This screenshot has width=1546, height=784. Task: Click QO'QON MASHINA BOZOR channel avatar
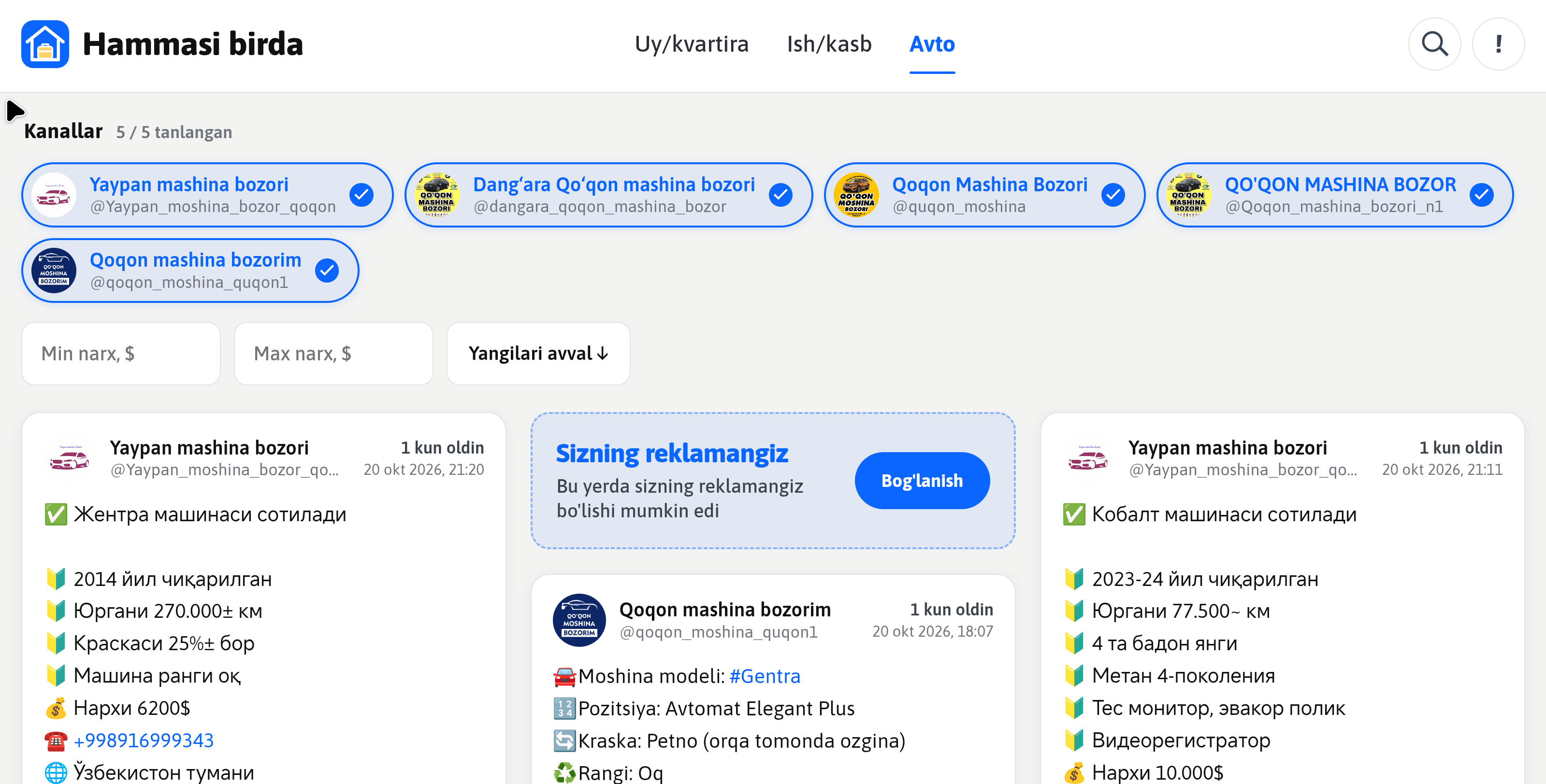pos(1188,195)
